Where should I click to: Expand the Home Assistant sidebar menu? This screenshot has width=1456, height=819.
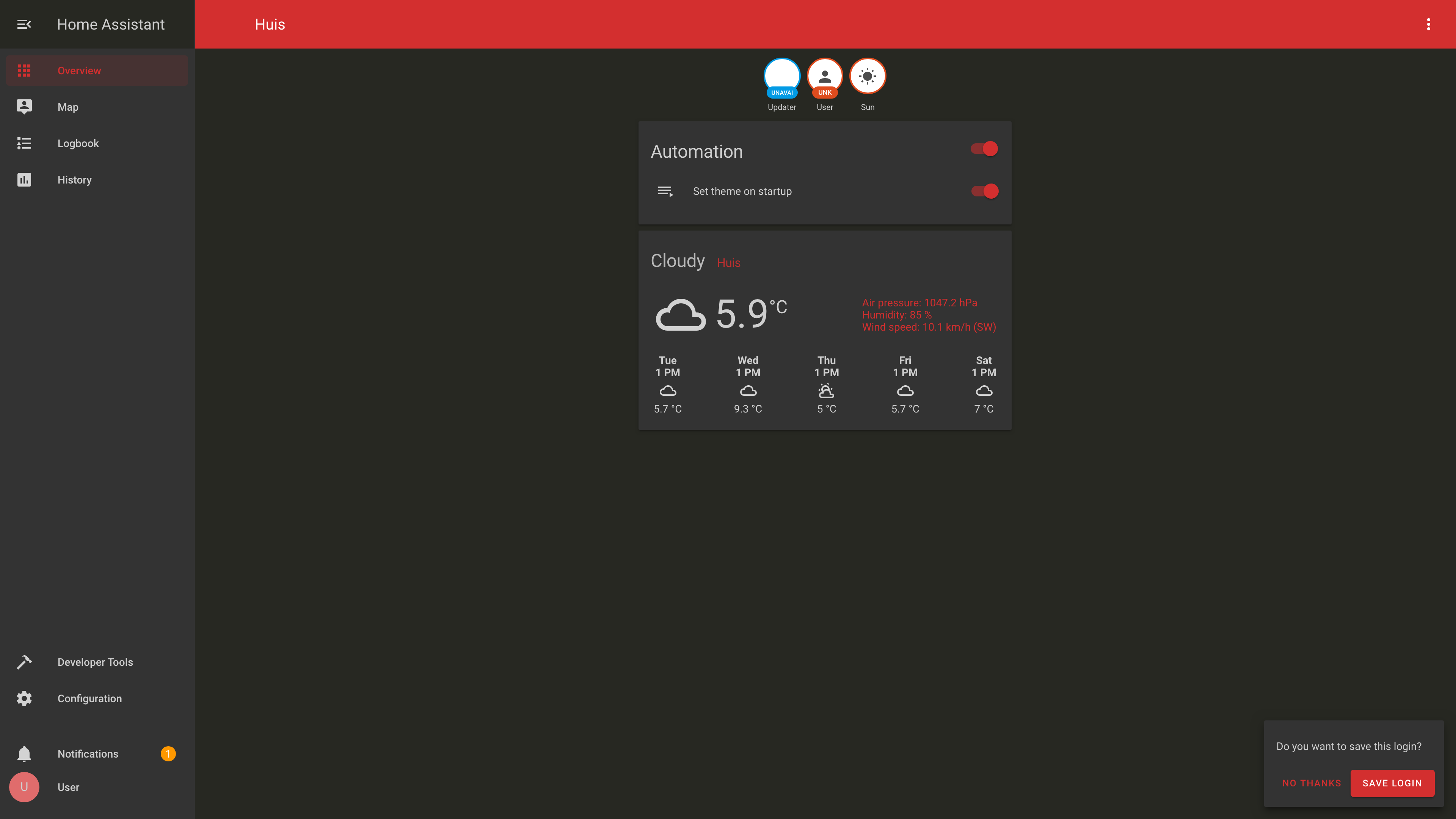[24, 24]
